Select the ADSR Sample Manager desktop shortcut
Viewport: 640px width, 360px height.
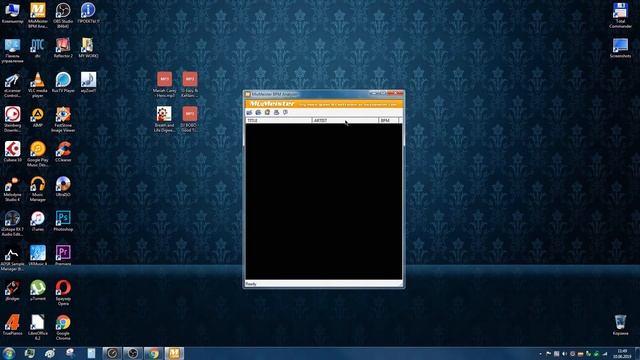pos(13,258)
